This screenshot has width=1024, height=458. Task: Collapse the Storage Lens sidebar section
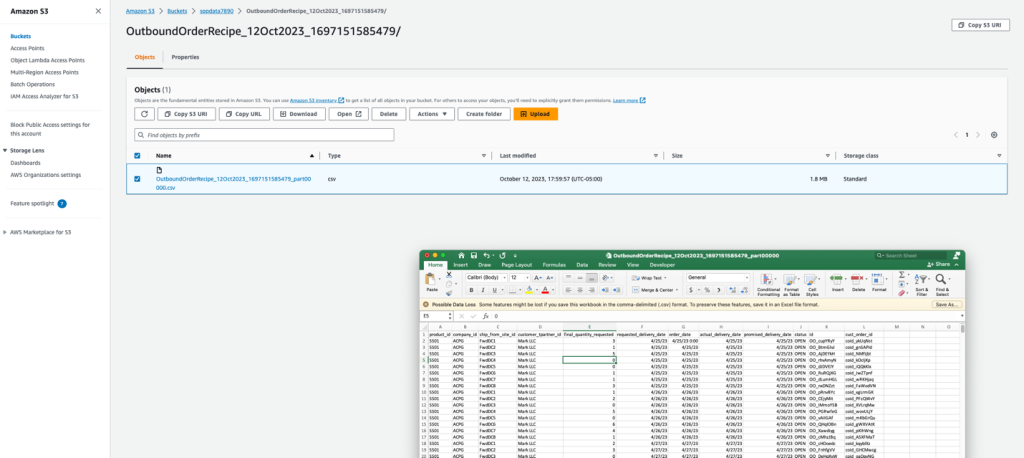coord(5,151)
